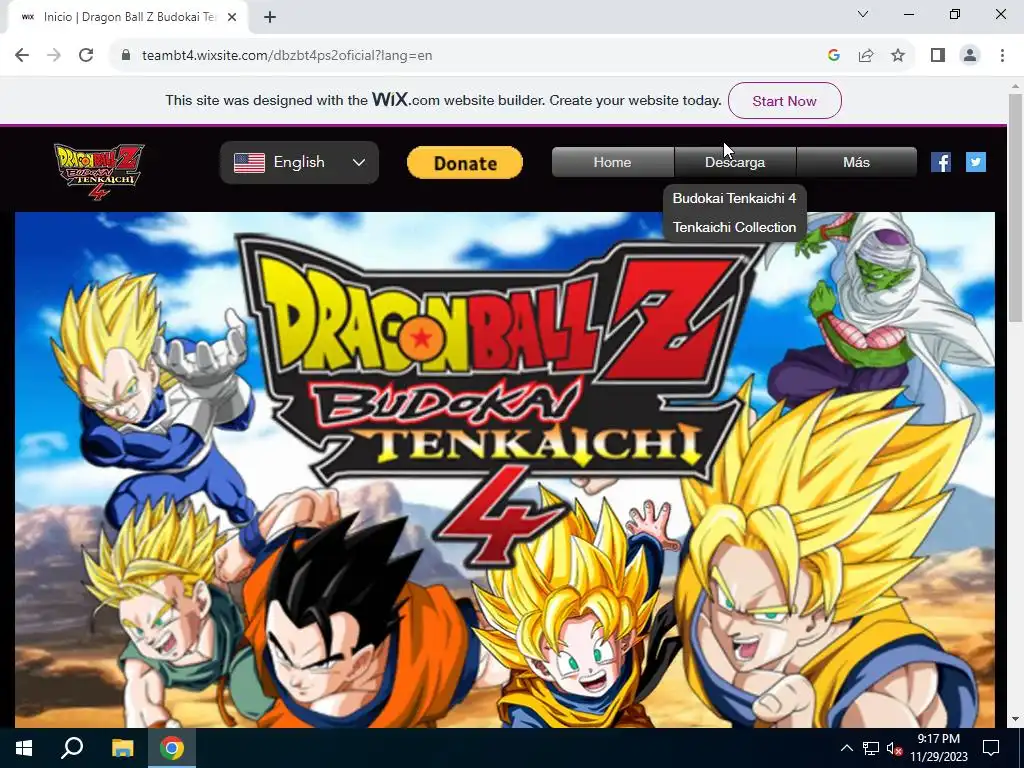Click the page vertical scrollbar thumb
This screenshot has width=1024, height=768.
(1015, 208)
